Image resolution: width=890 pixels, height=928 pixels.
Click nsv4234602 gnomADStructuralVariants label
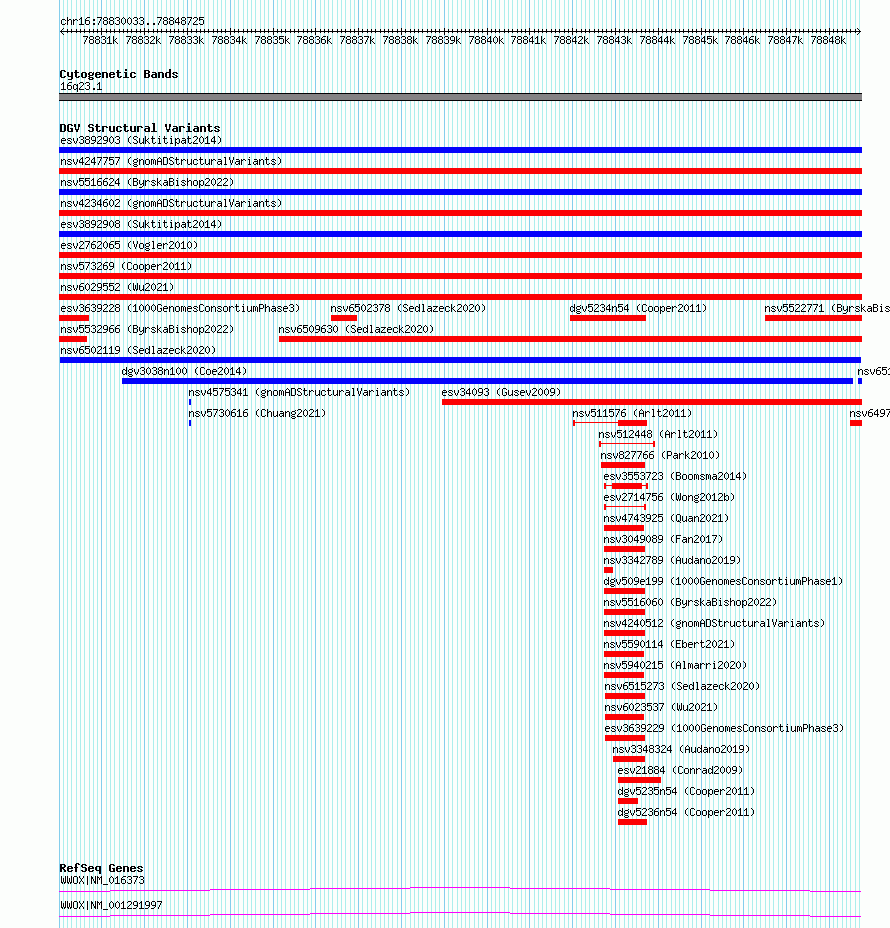(x=171, y=203)
